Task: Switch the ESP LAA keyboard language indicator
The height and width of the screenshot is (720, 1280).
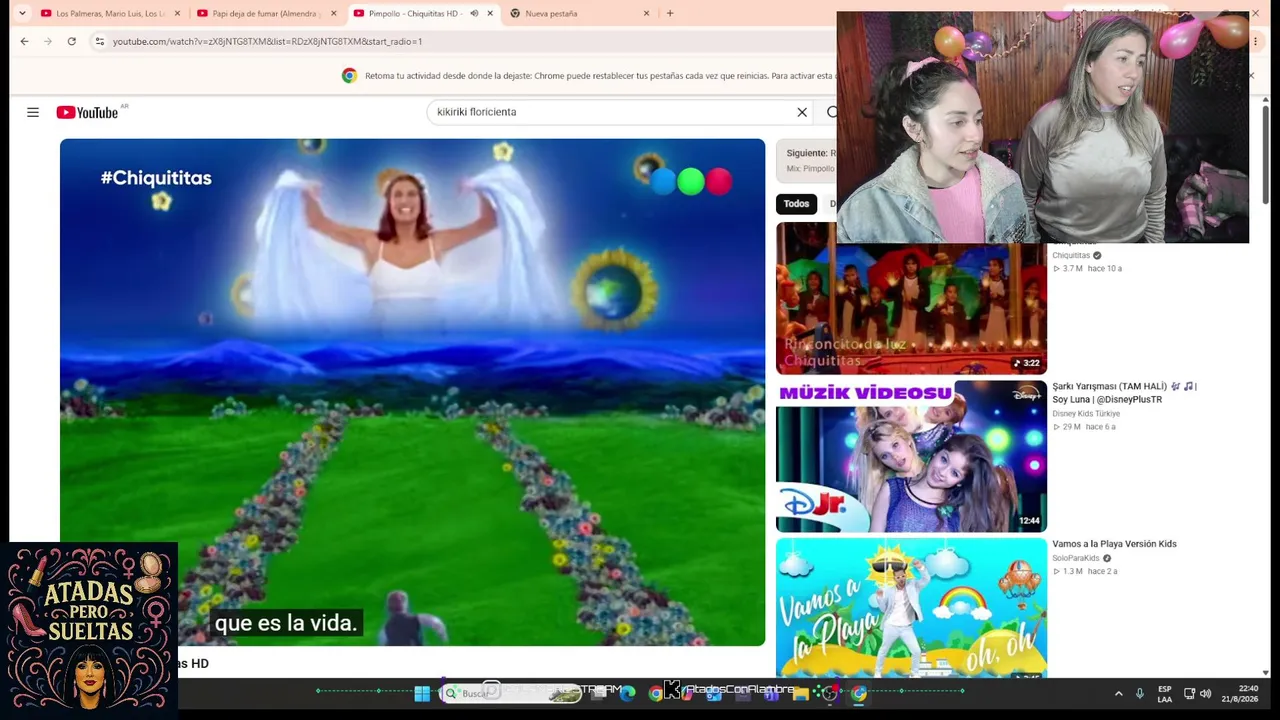Action: [x=1165, y=694]
